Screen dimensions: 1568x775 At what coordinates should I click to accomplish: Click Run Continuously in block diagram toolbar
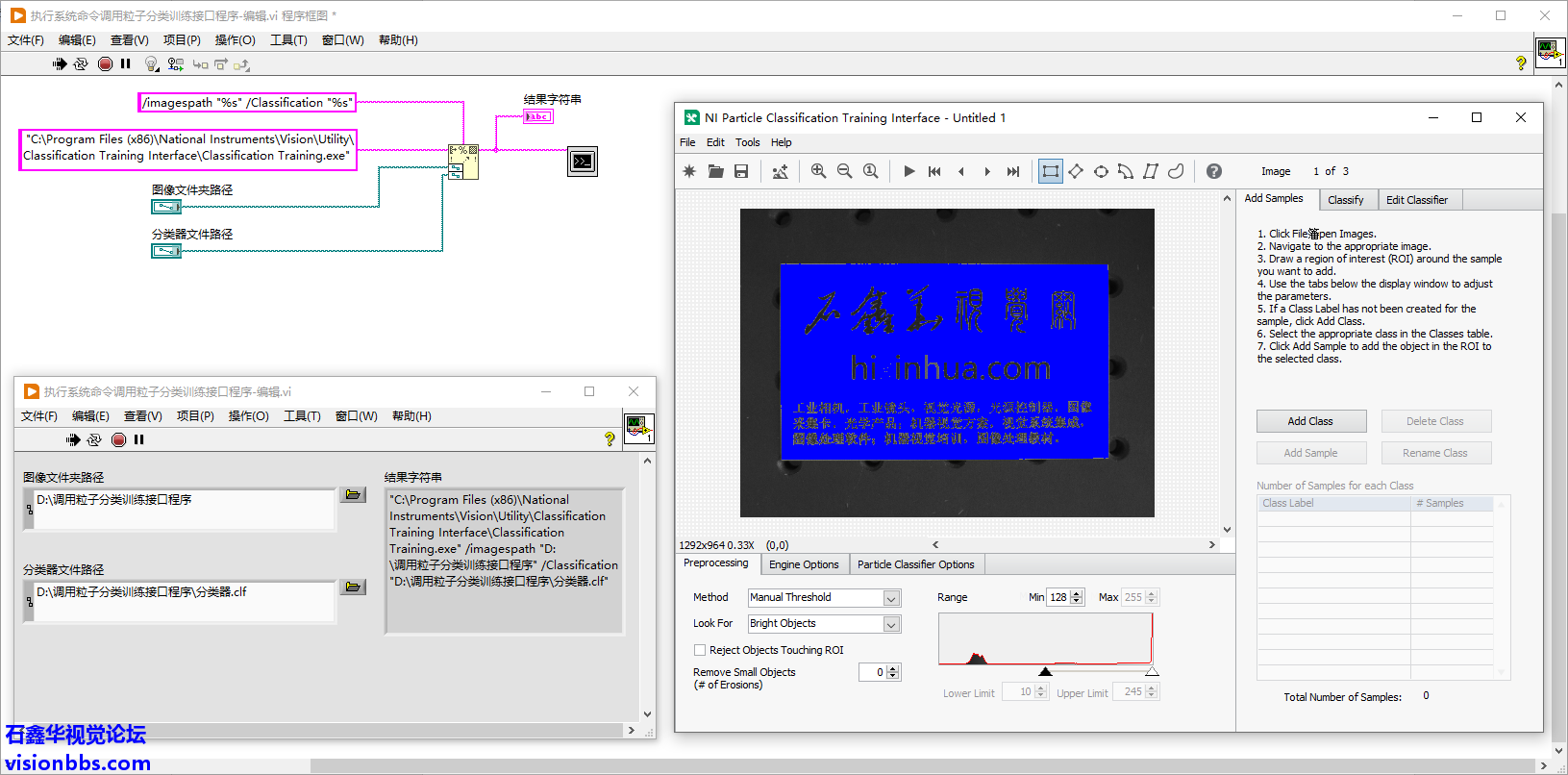81,64
